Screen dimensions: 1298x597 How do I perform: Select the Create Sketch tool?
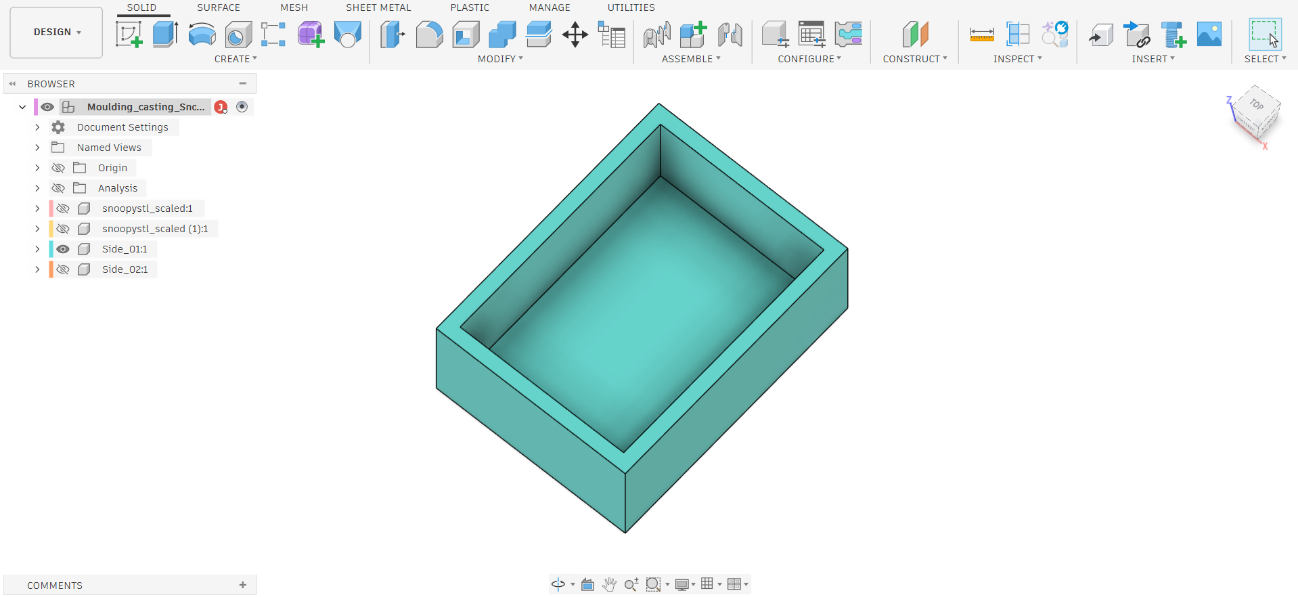pos(129,35)
